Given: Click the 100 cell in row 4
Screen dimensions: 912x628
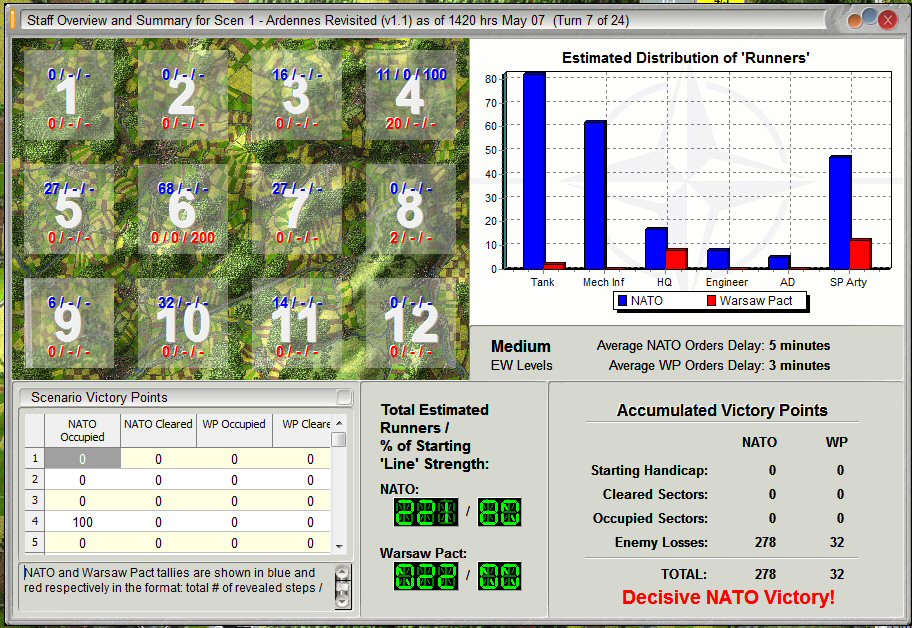Looking at the screenshot, I should pyautogui.click(x=83, y=522).
